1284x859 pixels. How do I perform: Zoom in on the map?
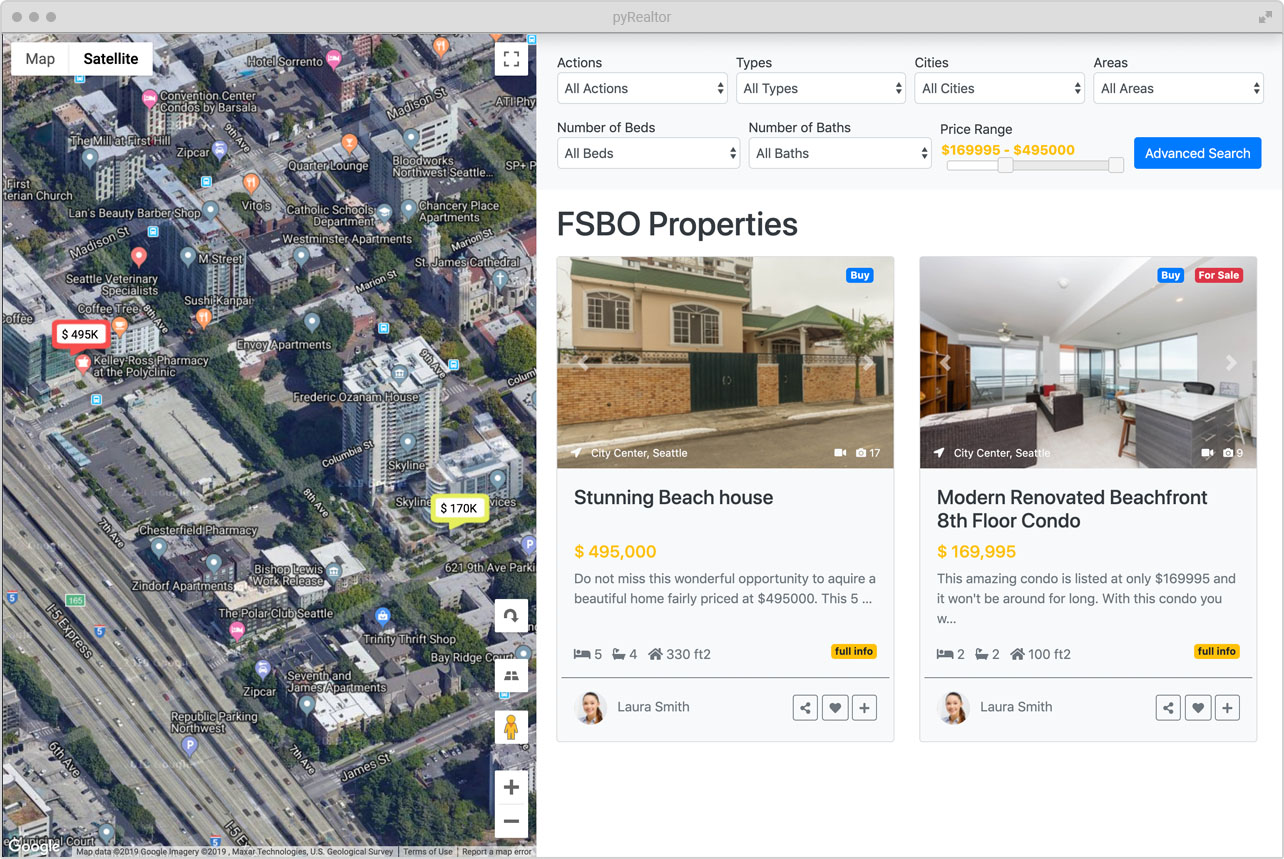pyautogui.click(x=511, y=787)
